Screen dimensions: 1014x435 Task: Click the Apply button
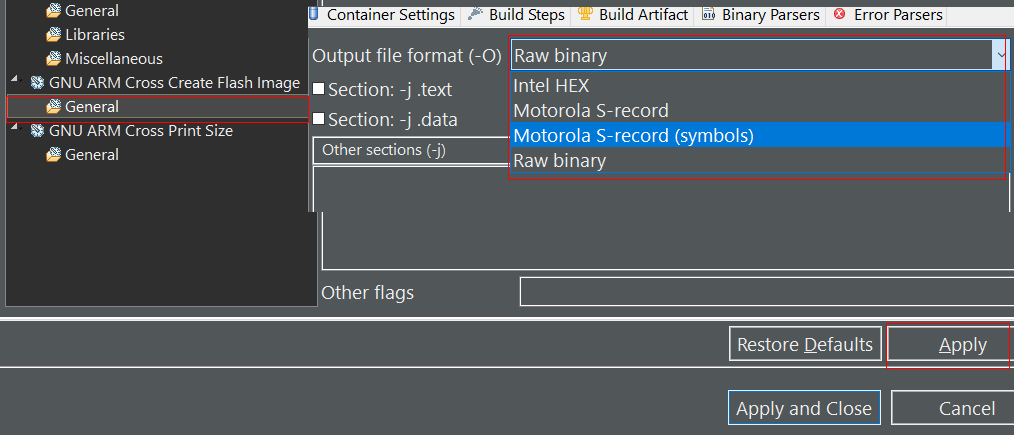click(948, 345)
